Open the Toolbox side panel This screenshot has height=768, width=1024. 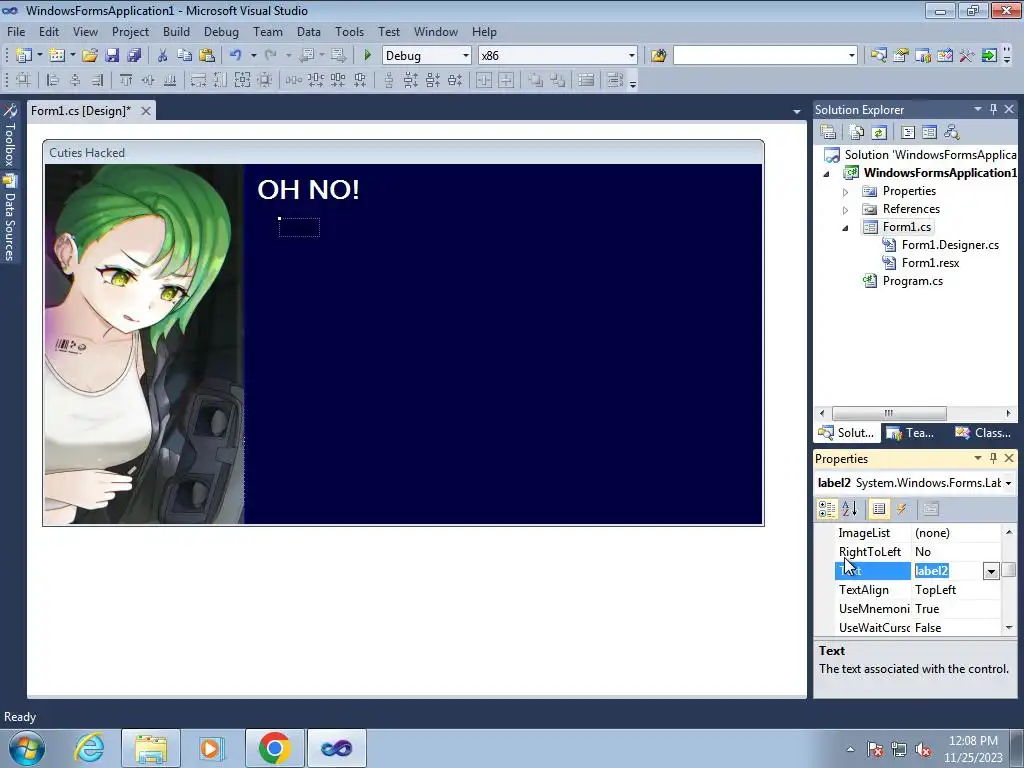tap(9, 135)
